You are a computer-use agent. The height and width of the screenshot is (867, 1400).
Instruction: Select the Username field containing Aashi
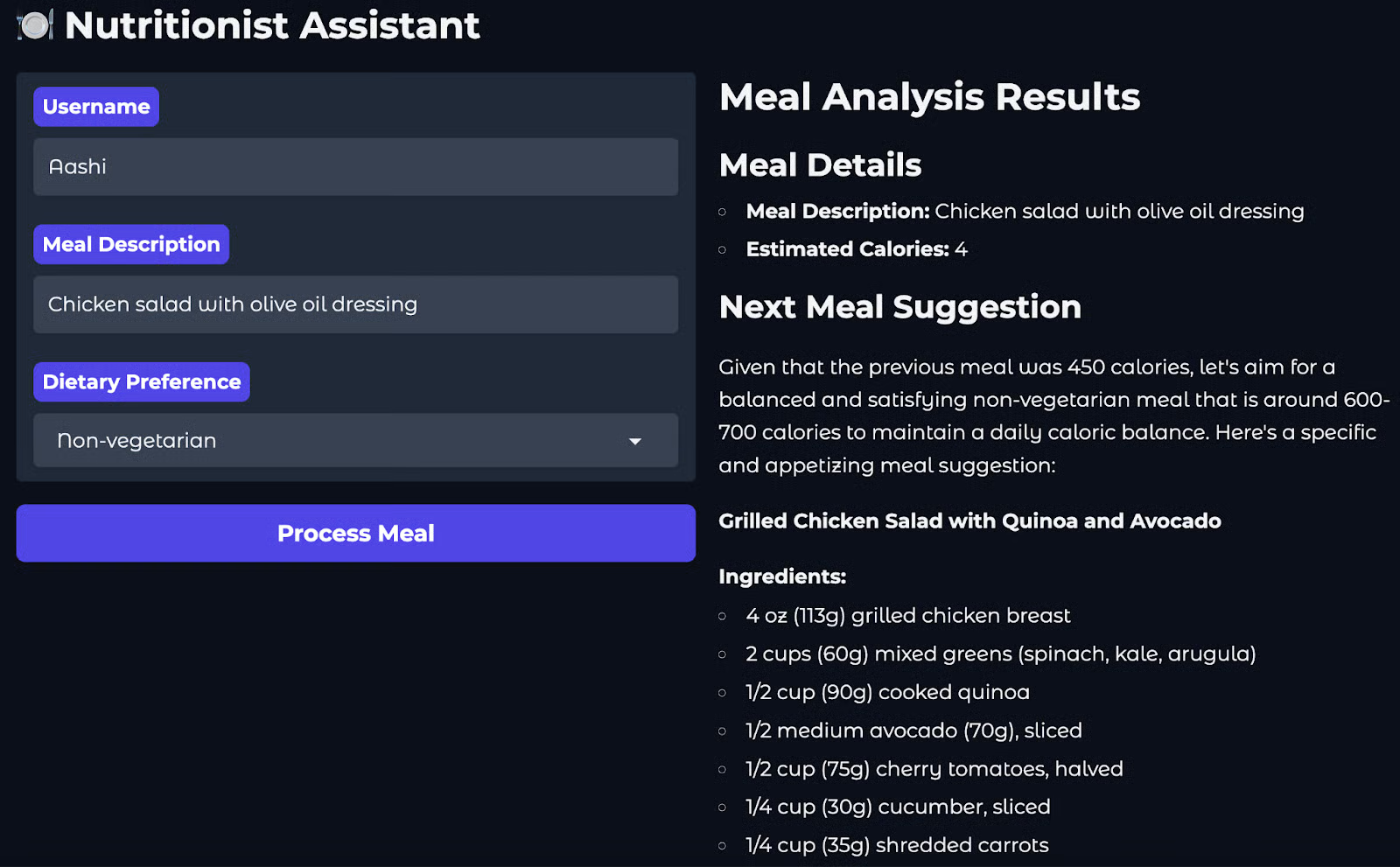(x=355, y=166)
